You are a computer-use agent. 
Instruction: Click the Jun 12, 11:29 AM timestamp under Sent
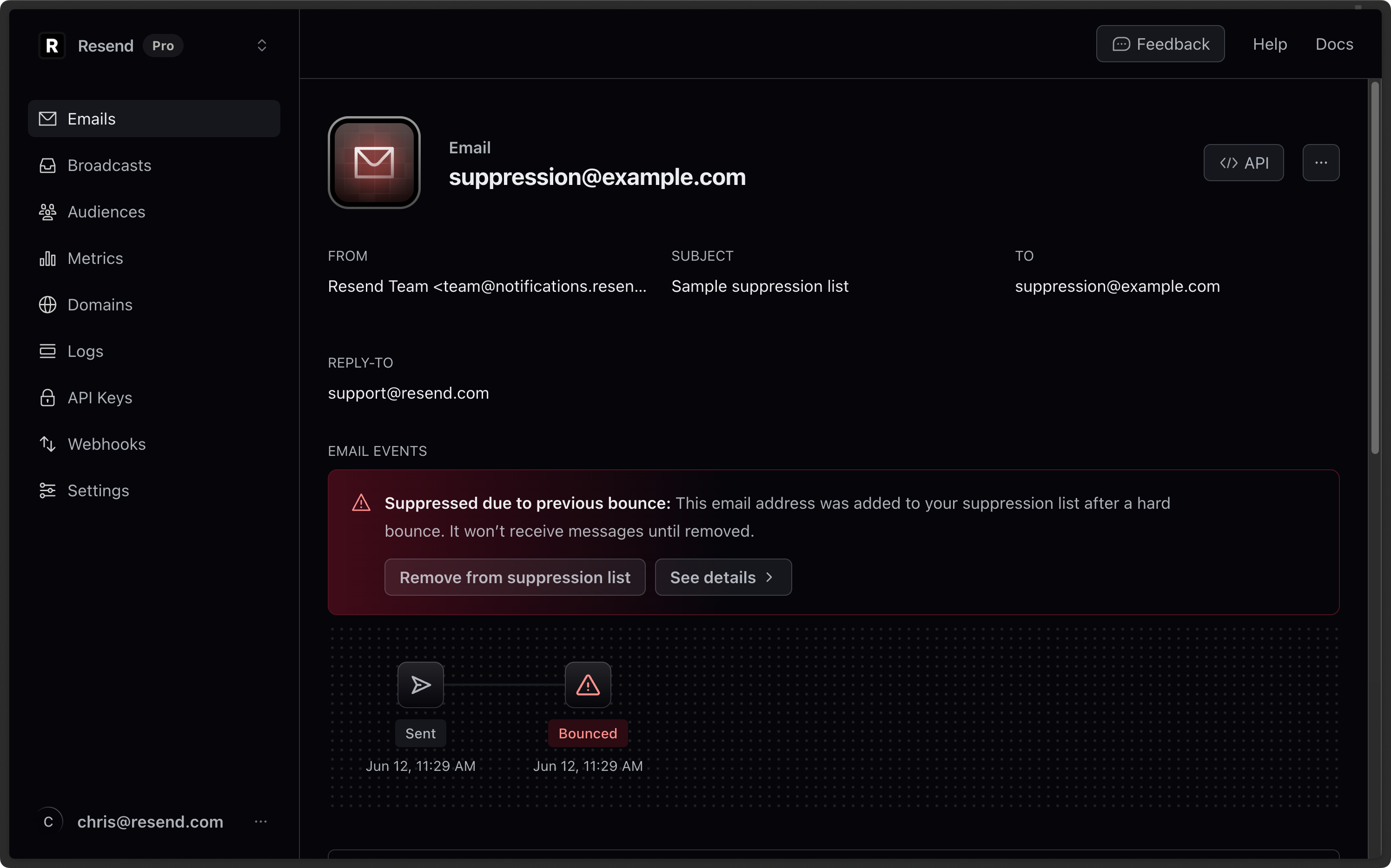[x=420, y=766]
